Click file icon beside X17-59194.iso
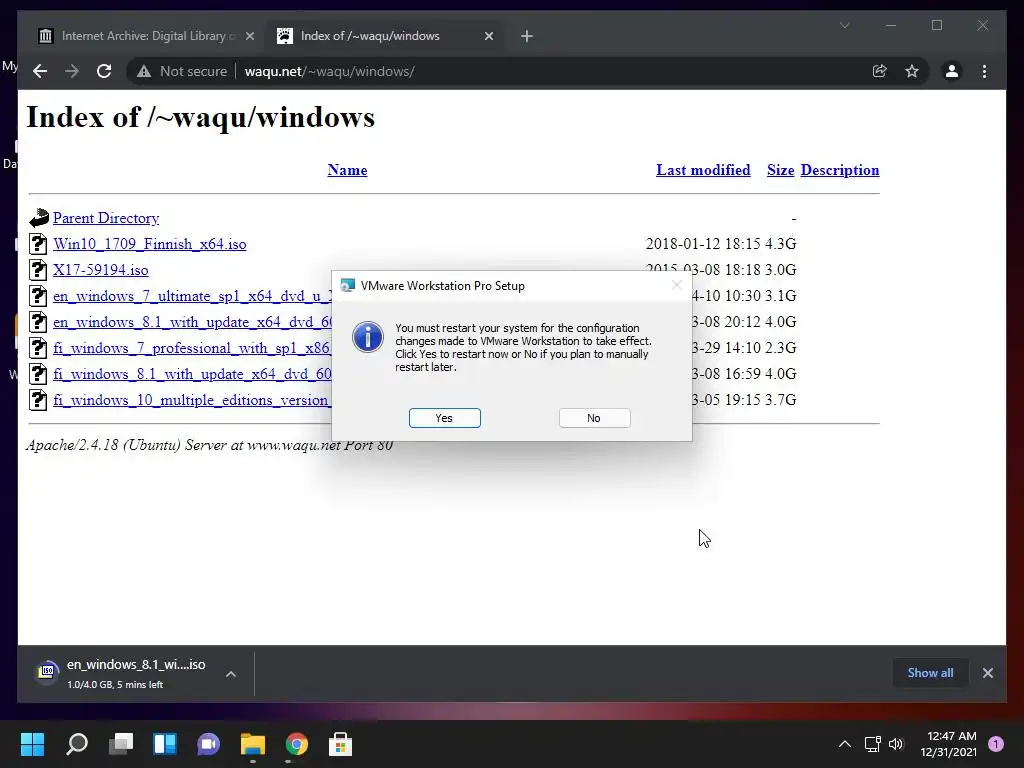Screen dimensions: 1024x768 coord(39,270)
